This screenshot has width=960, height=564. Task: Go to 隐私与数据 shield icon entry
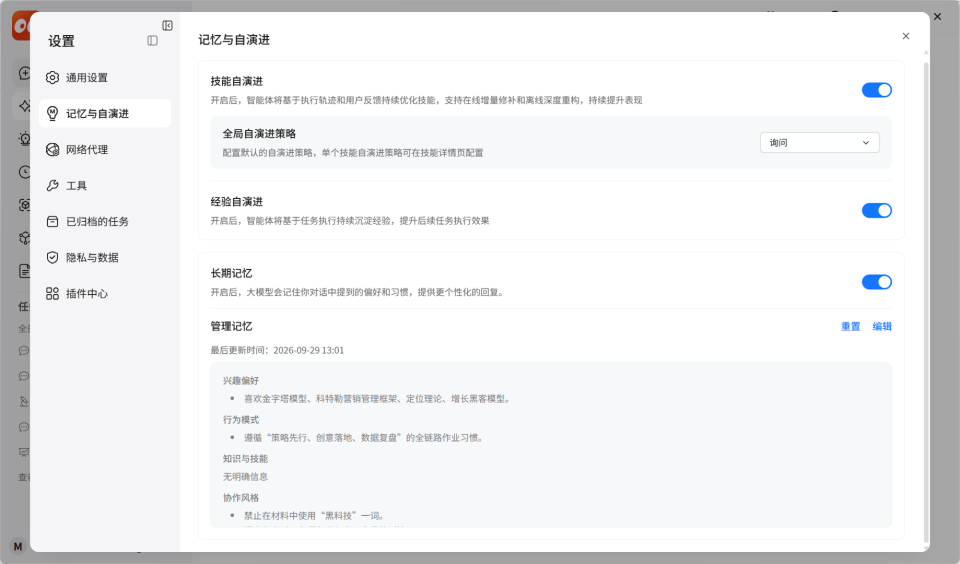click(53, 257)
